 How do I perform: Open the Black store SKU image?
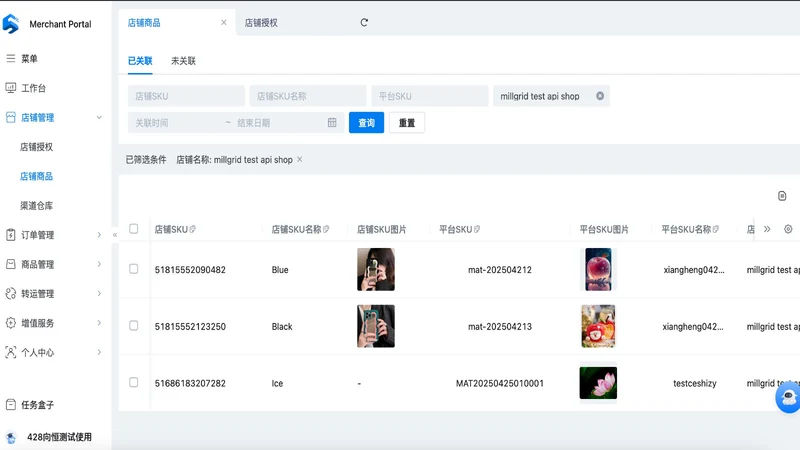click(376, 326)
